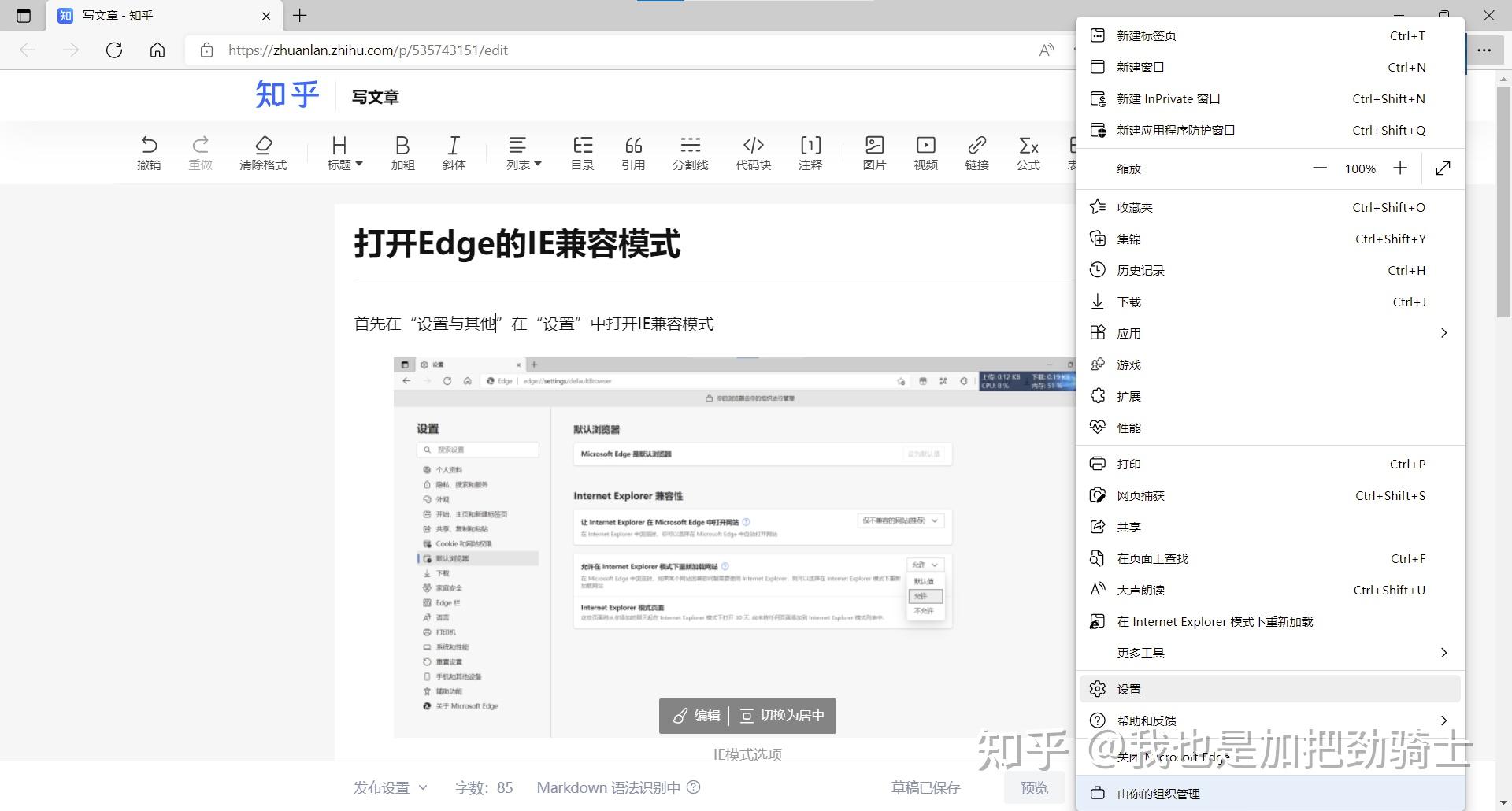
Task: Select the 写文章 - 知乎 browser tab
Action: tap(164, 16)
